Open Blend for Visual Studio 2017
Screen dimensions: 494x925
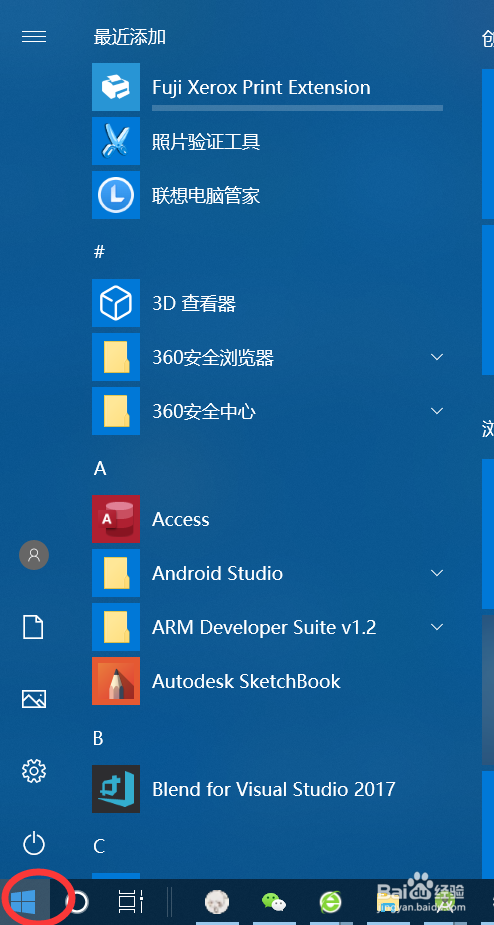[x=267, y=789]
